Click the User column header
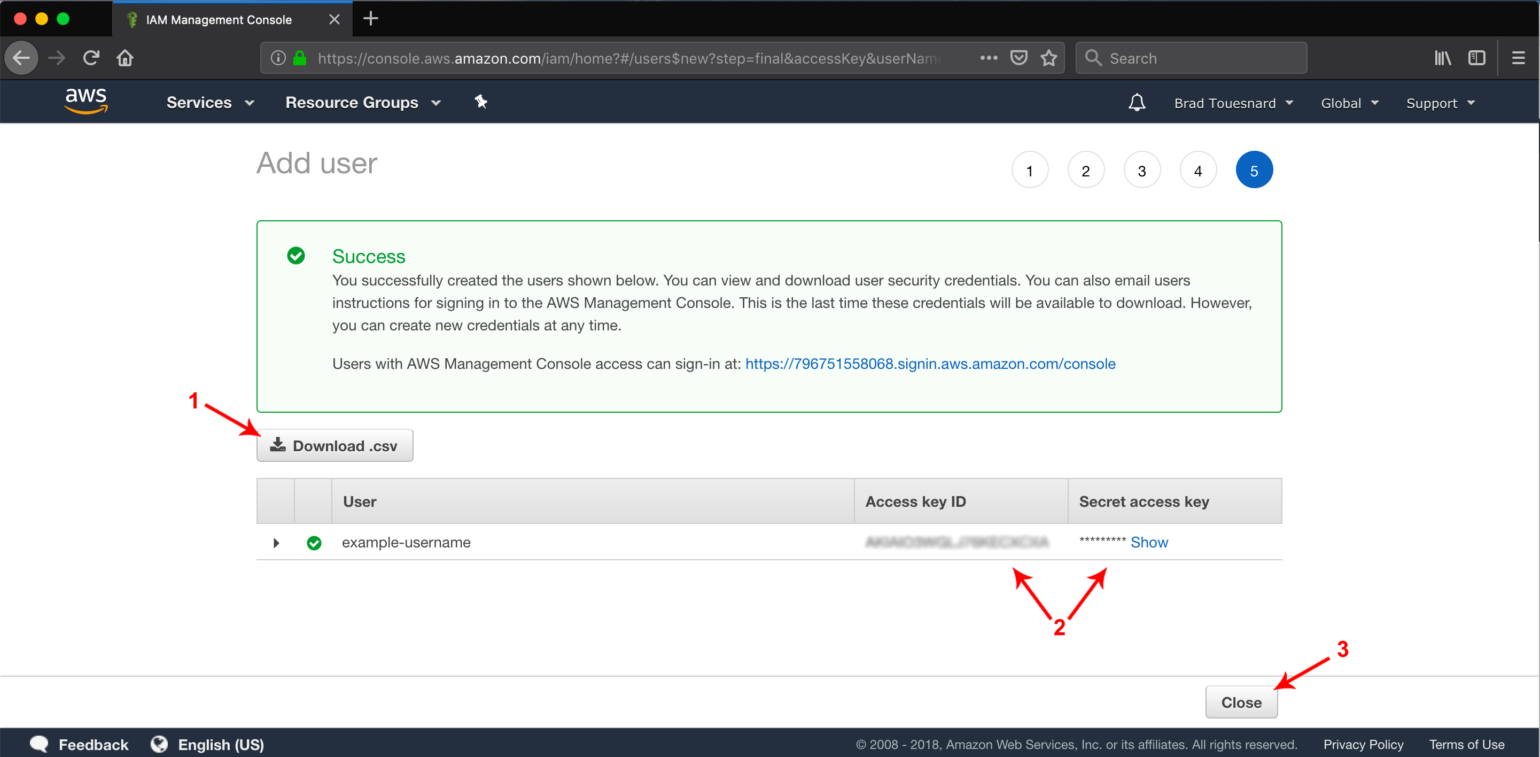This screenshot has width=1540, height=757. coord(592,501)
